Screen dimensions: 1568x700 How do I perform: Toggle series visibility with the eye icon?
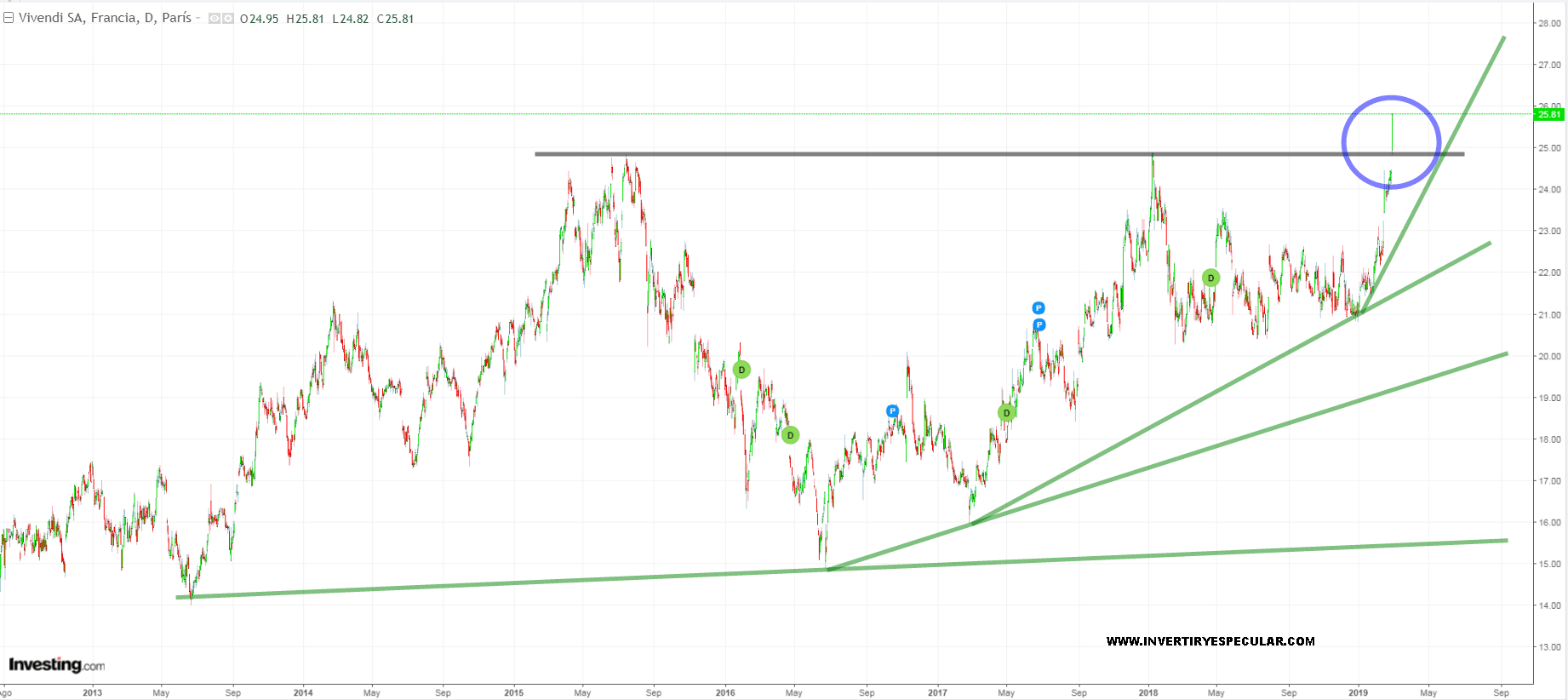215,19
